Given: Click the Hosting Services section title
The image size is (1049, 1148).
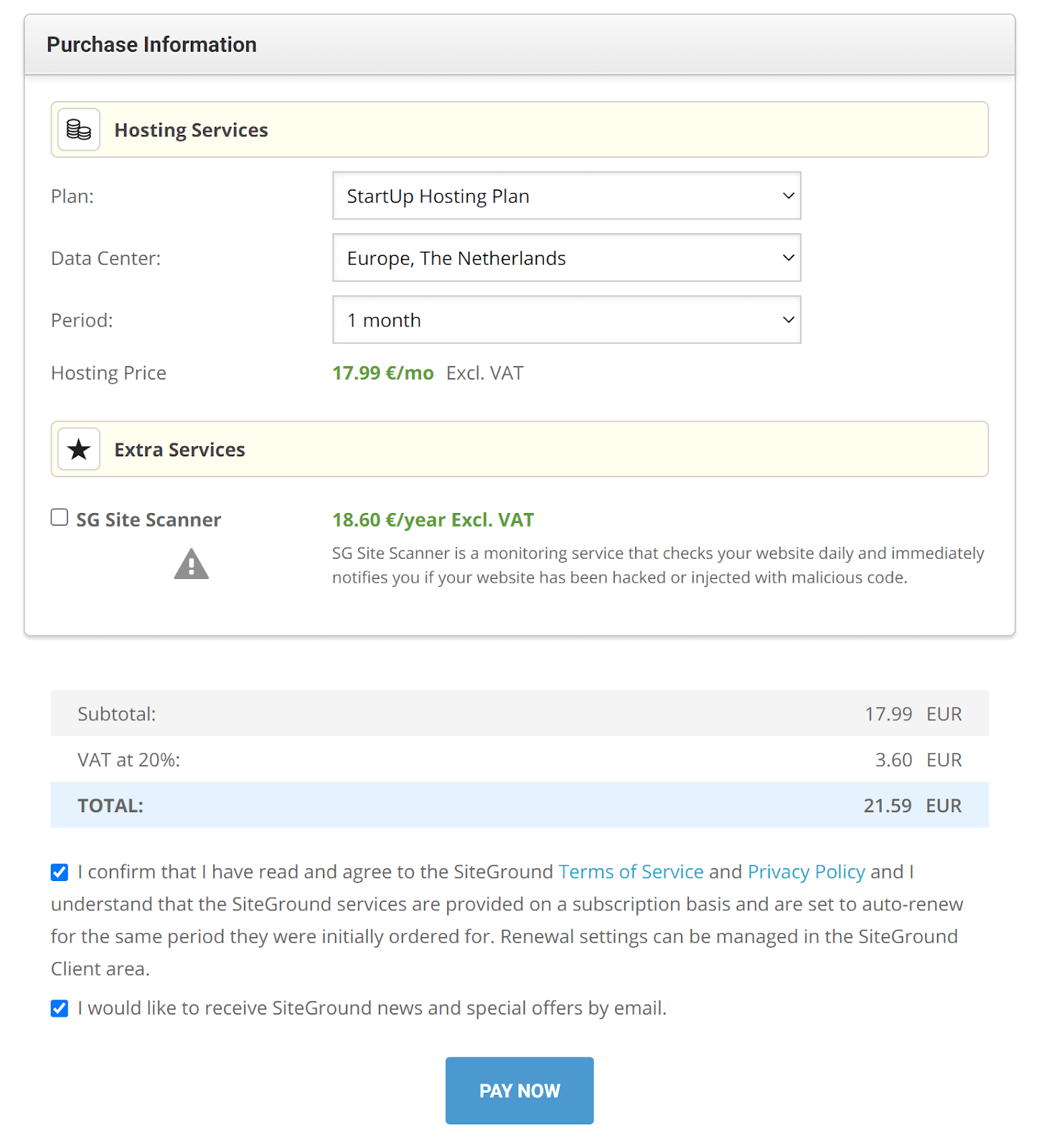Looking at the screenshot, I should coord(191,130).
